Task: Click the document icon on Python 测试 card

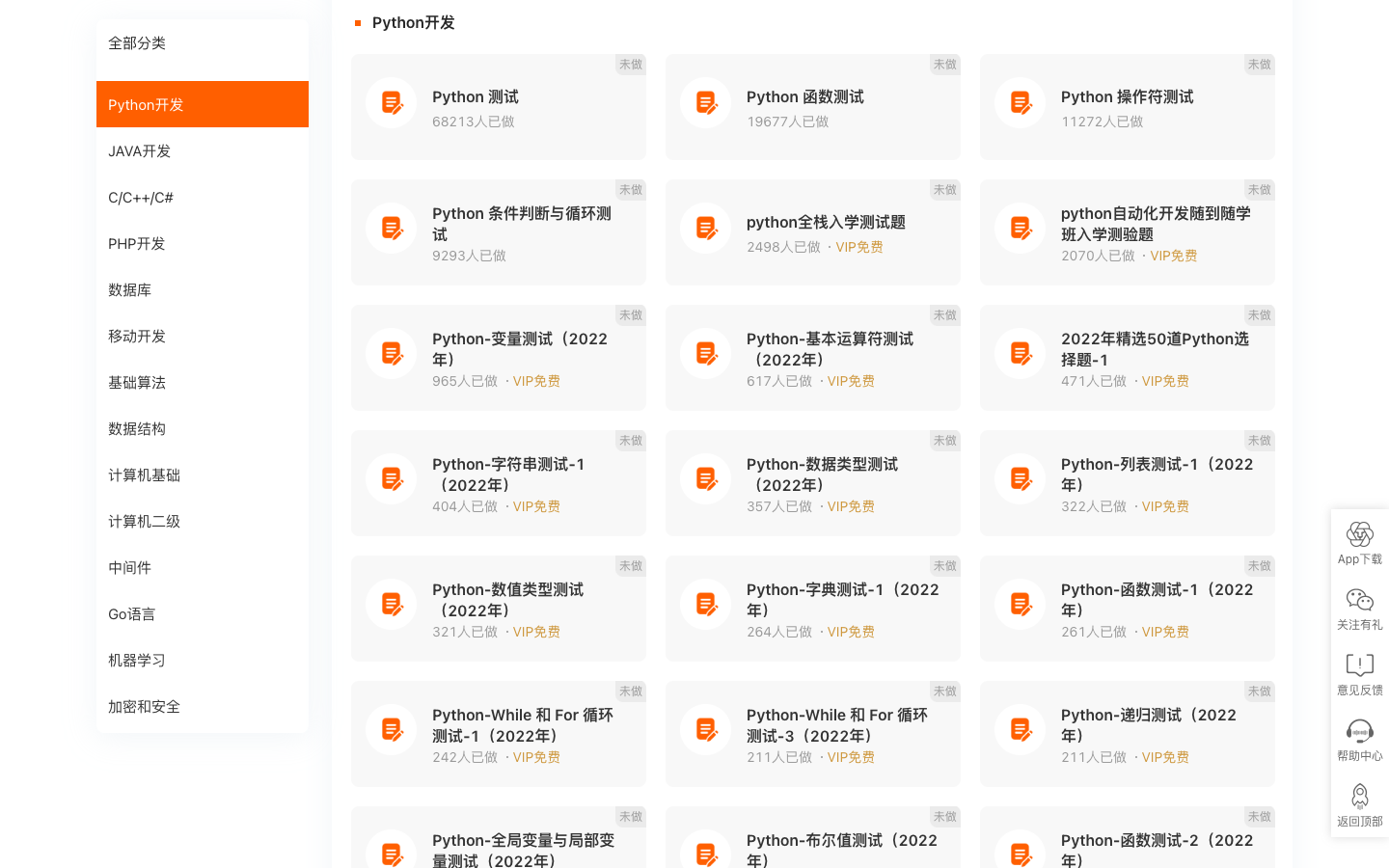Action: [391, 102]
